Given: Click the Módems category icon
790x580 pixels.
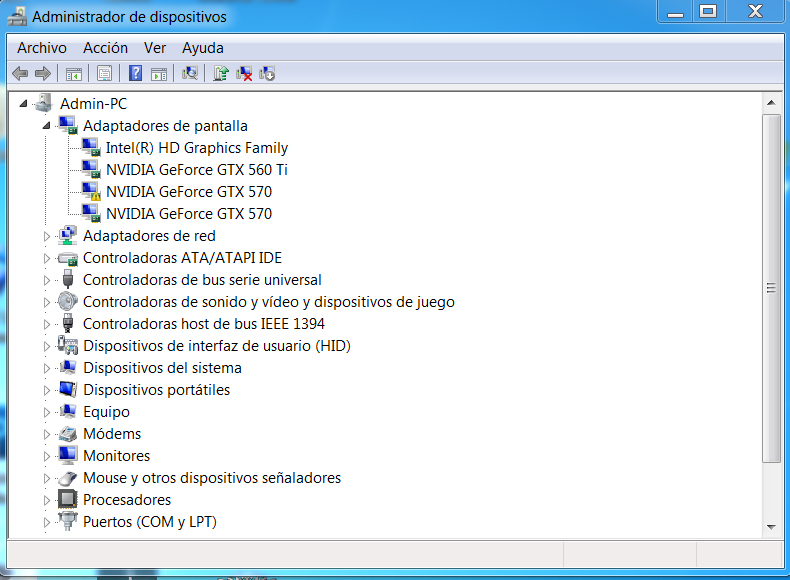Looking at the screenshot, I should (68, 433).
